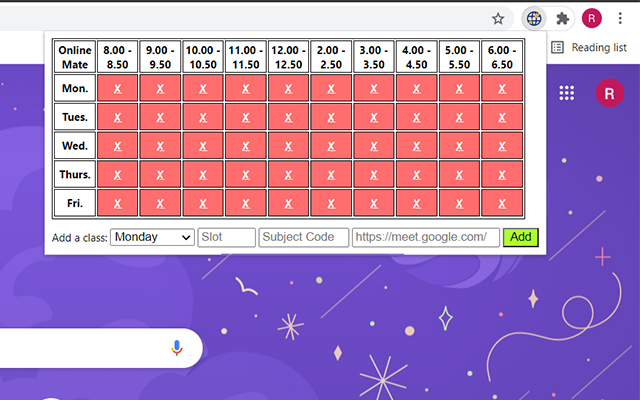Click the 2.00 - 2.50 column header
Image resolution: width=640 pixels, height=400 pixels.
[x=331, y=57]
